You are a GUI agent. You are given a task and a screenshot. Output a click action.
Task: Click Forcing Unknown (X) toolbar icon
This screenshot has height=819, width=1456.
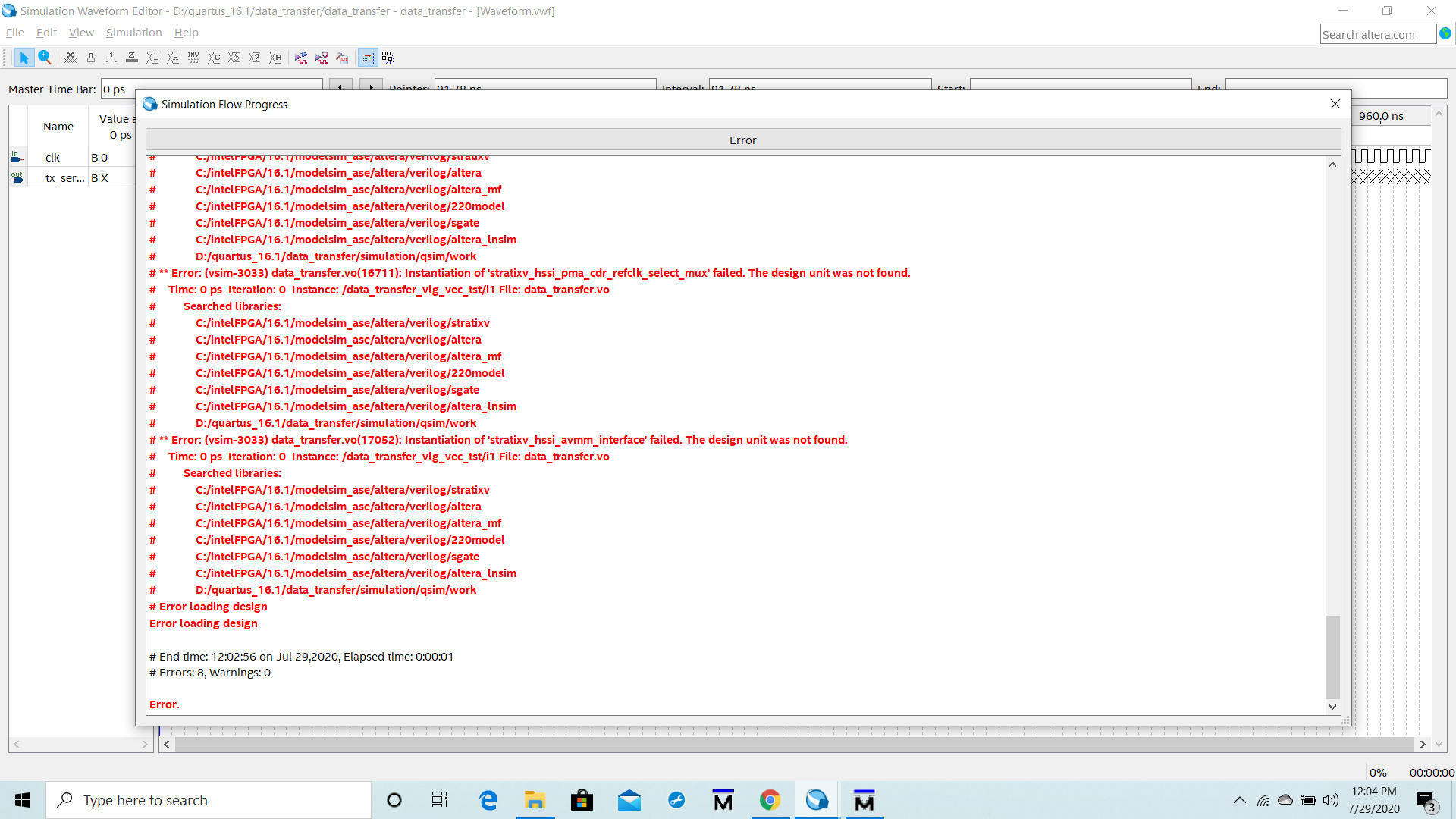point(71,58)
